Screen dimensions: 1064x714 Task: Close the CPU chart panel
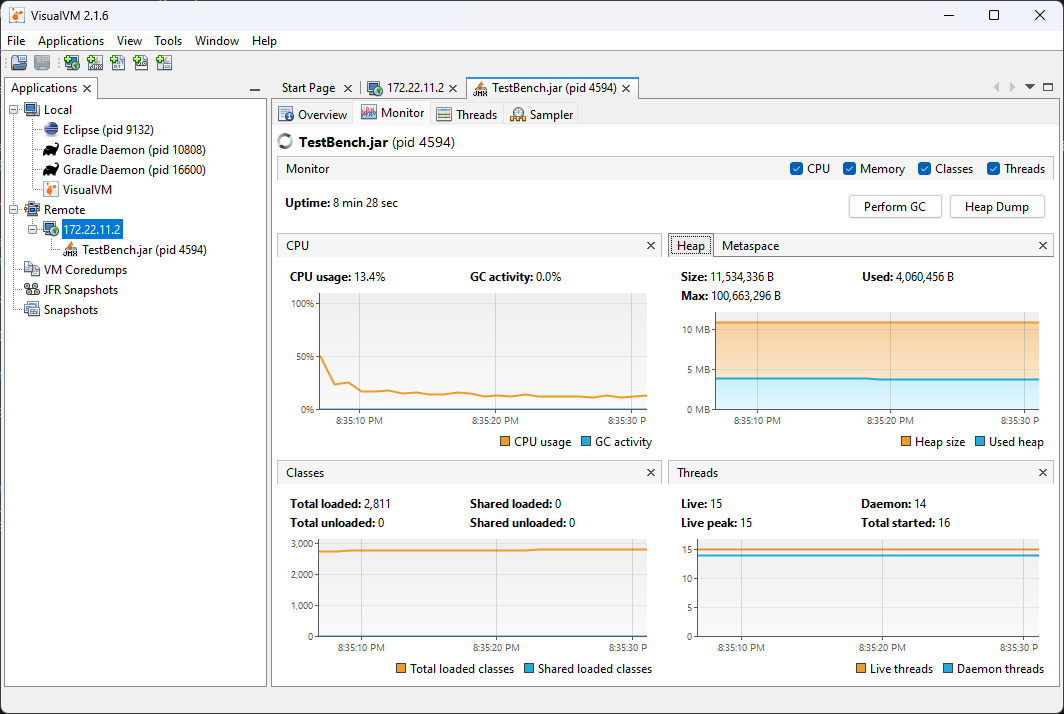coord(651,246)
